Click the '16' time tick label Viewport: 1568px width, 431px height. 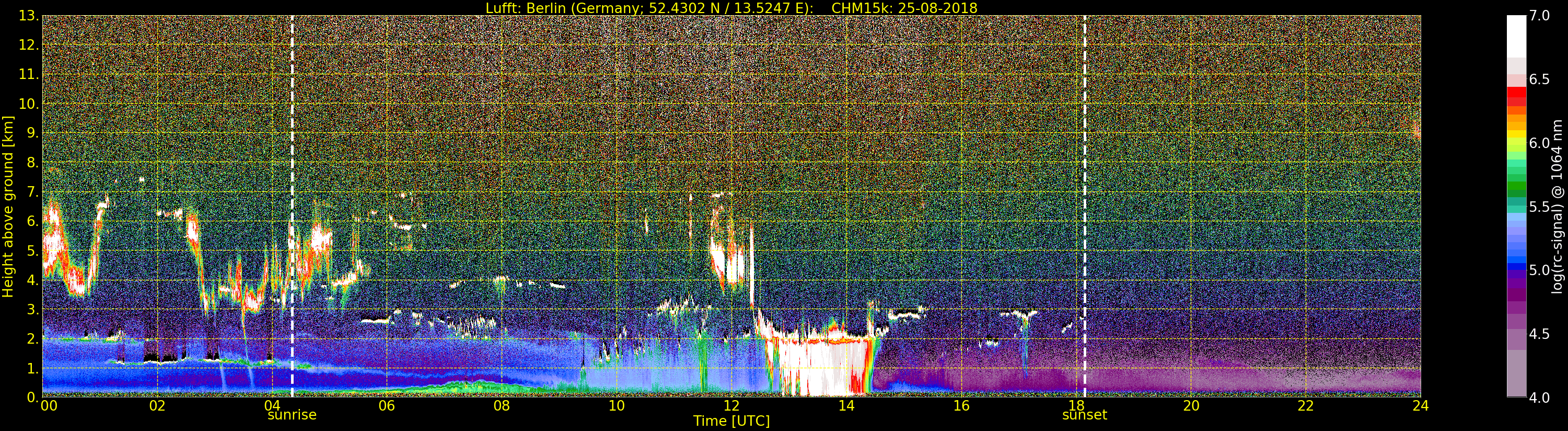(x=961, y=406)
